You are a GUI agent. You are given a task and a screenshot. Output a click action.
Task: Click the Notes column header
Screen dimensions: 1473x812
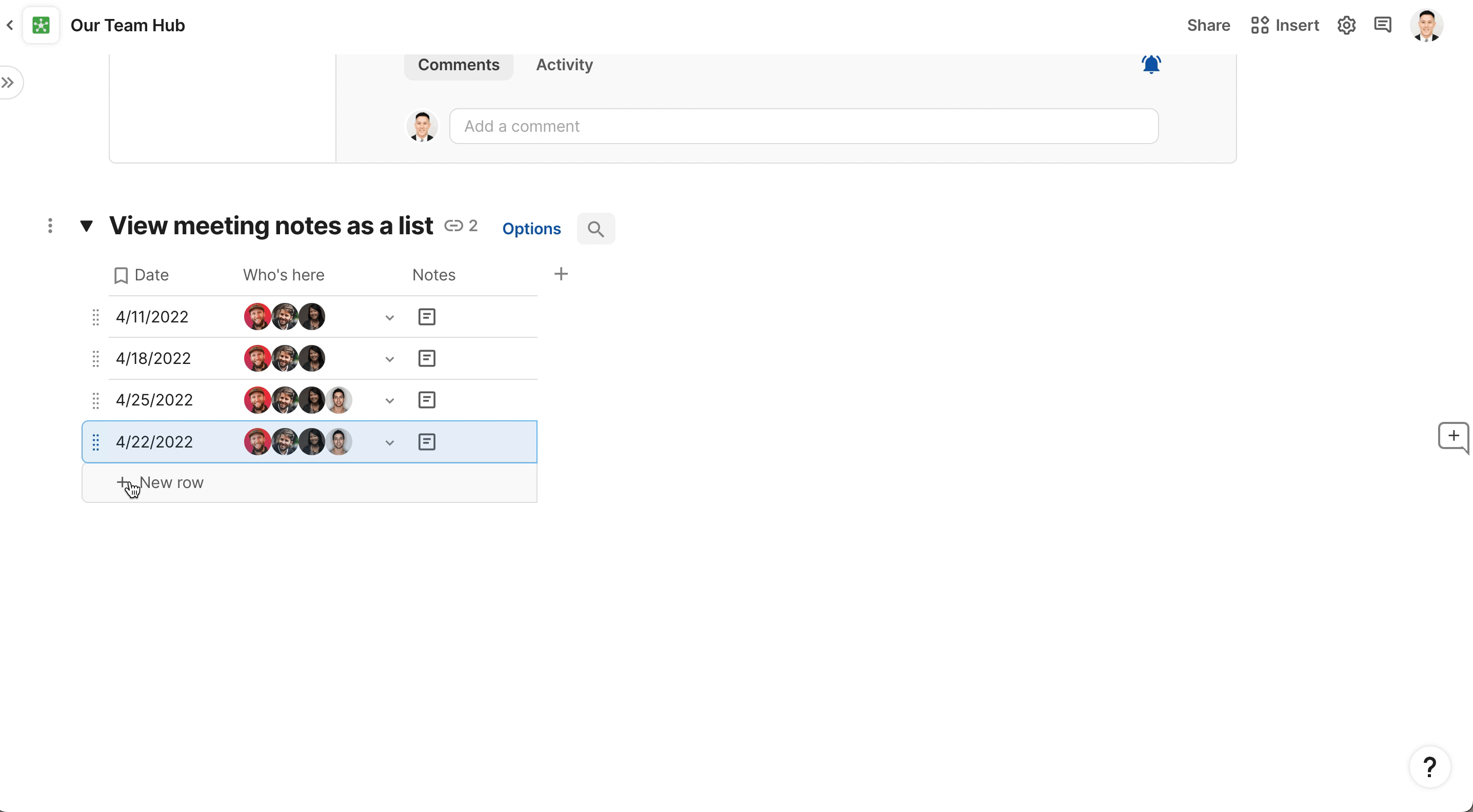tap(433, 275)
